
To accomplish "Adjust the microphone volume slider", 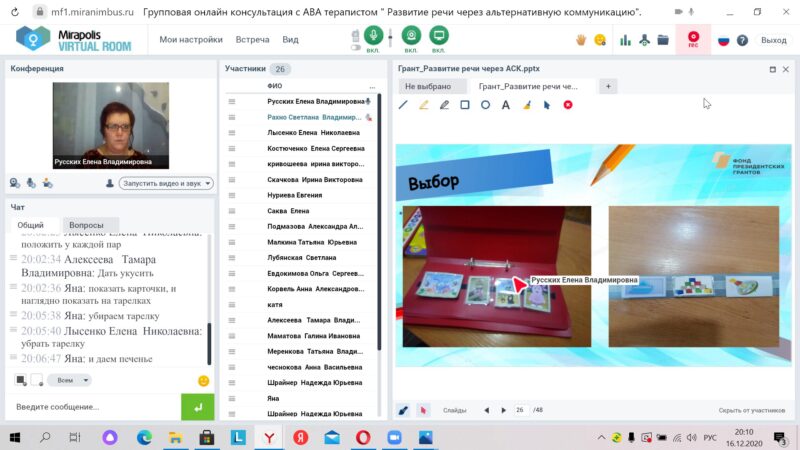I will (390, 38).
